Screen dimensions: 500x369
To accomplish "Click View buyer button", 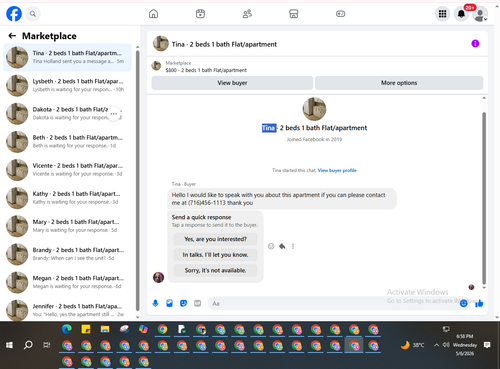I will tap(232, 83).
